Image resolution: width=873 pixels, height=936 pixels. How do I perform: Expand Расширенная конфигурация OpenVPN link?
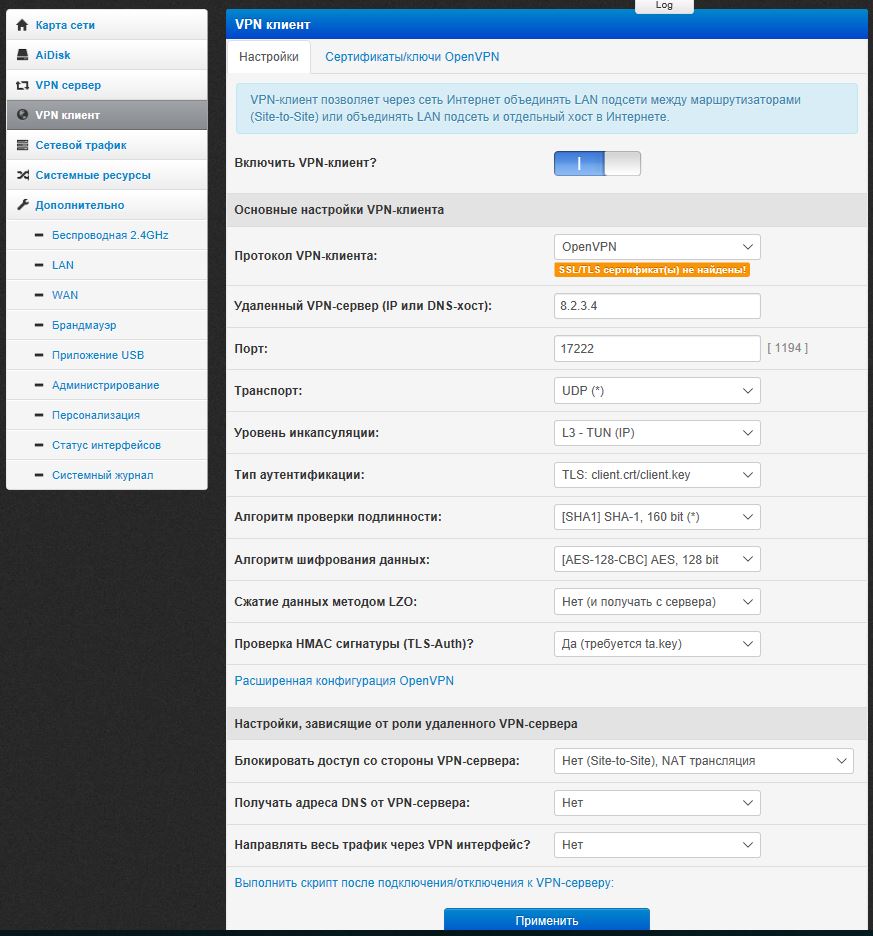(x=344, y=681)
